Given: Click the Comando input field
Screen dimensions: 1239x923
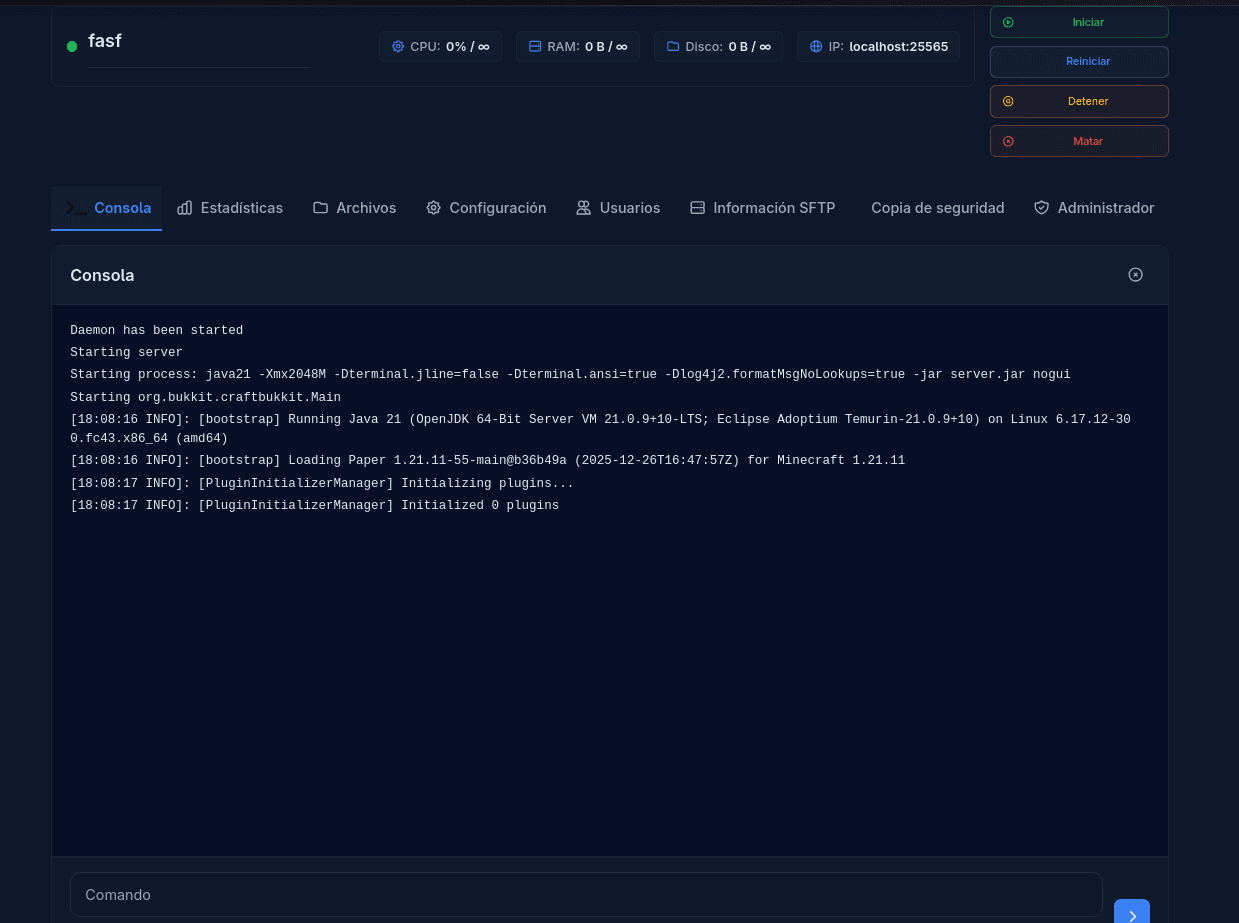Looking at the screenshot, I should 585,894.
